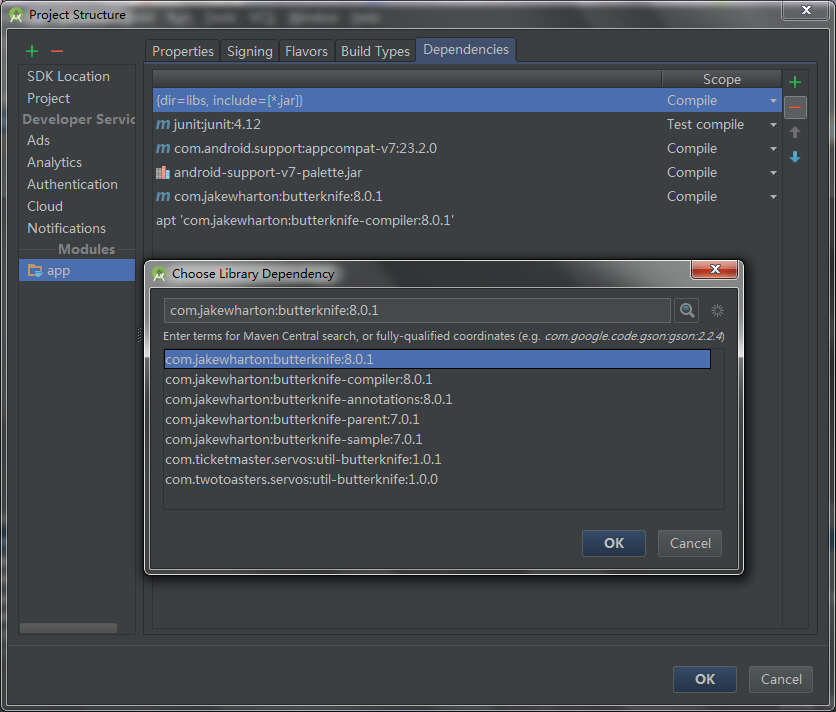This screenshot has width=836, height=712.
Task: Switch to the Flavors tab
Action: click(307, 51)
